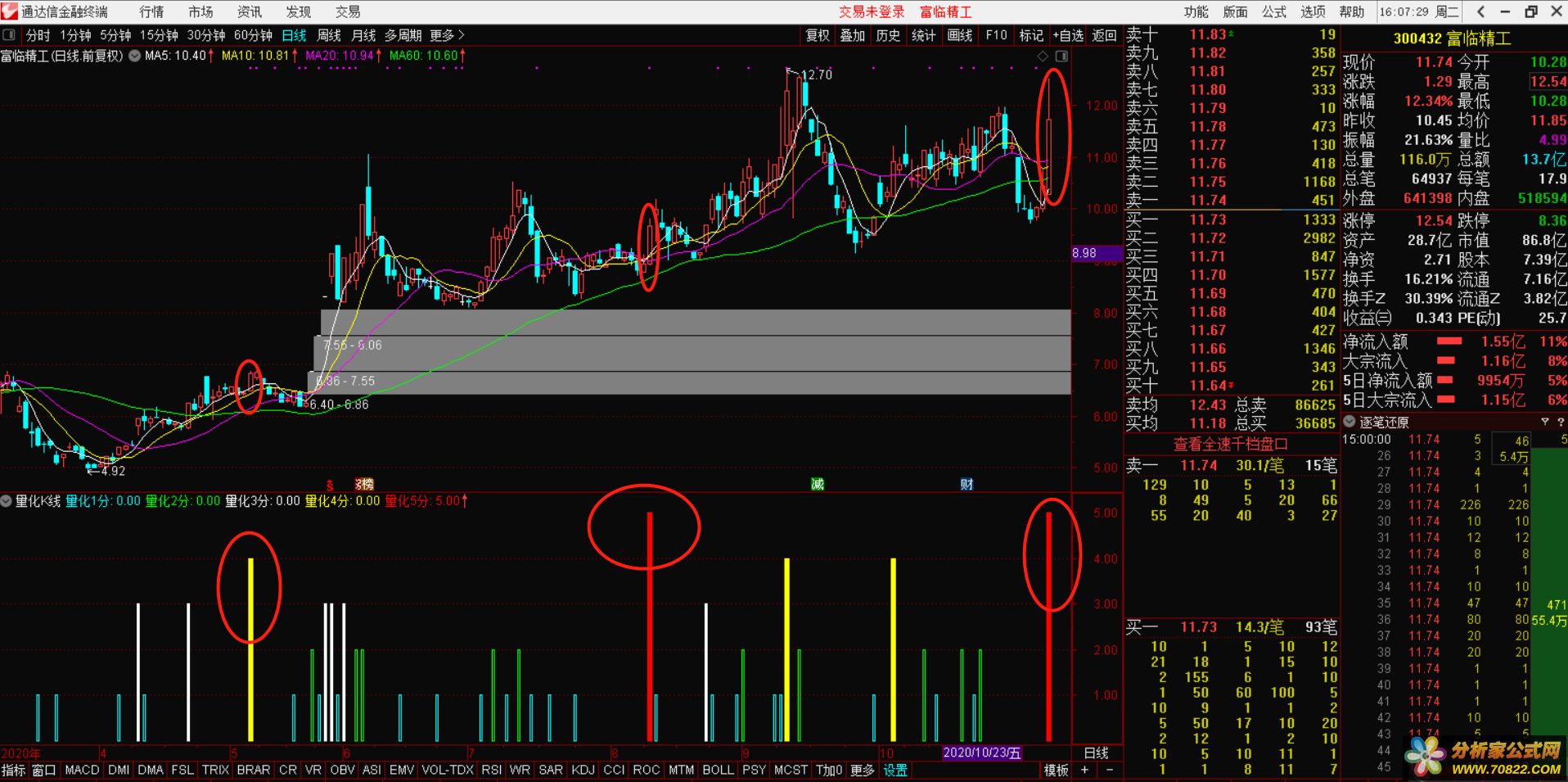
Task: Select the BOLL indicator
Action: 718,770
